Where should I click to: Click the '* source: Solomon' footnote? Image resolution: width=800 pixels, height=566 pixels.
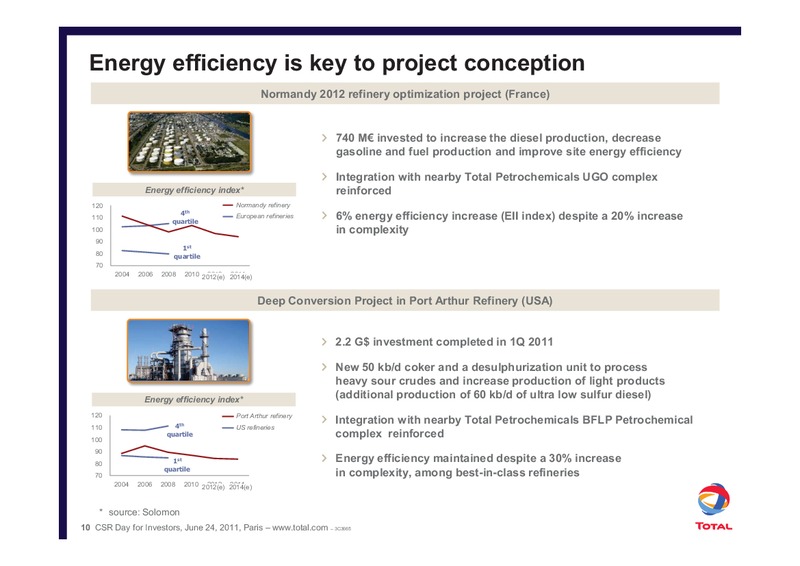click(x=139, y=512)
